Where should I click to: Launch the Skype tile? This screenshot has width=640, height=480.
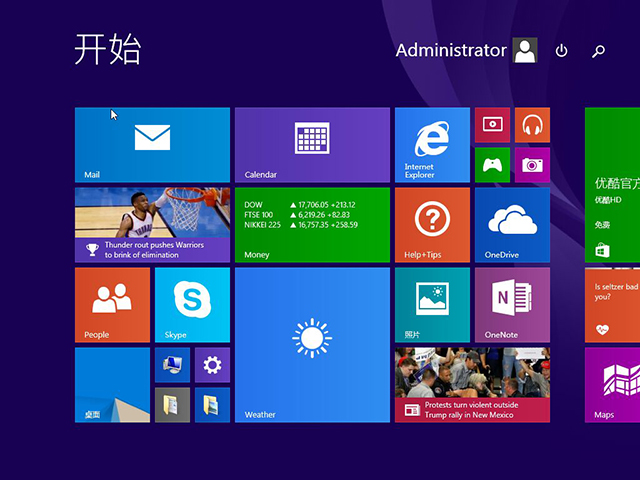tap(192, 305)
